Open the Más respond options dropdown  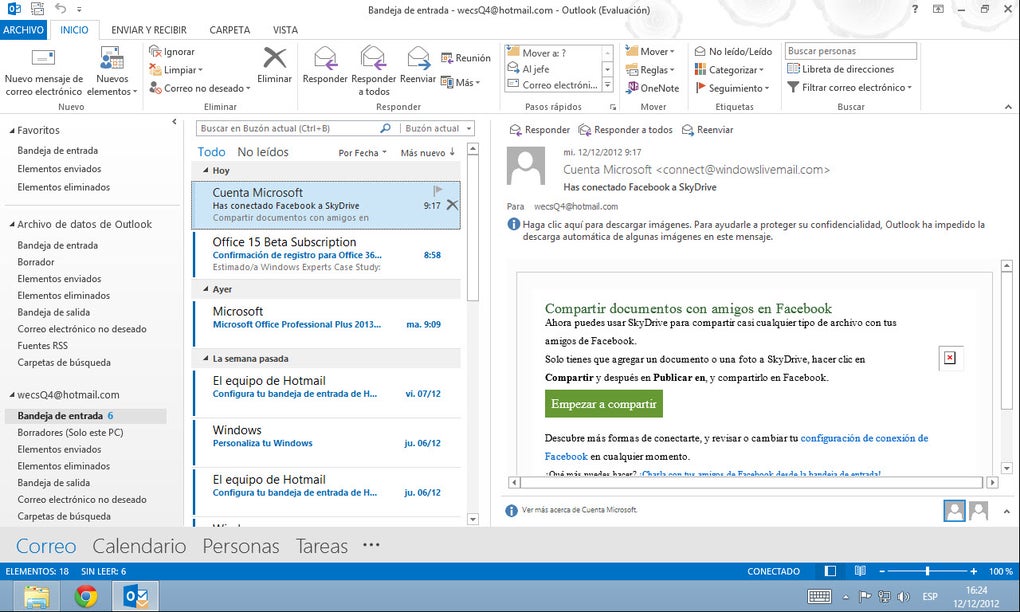pyautogui.click(x=461, y=82)
